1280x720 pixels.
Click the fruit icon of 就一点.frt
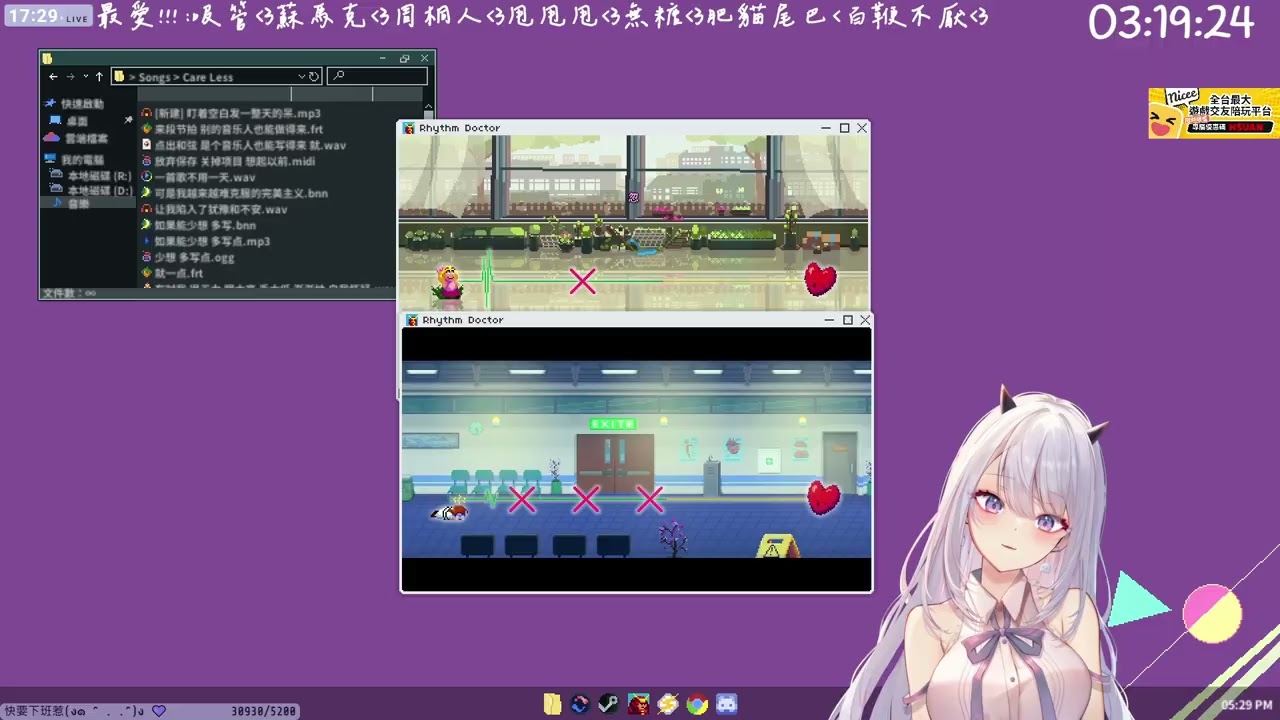point(147,273)
